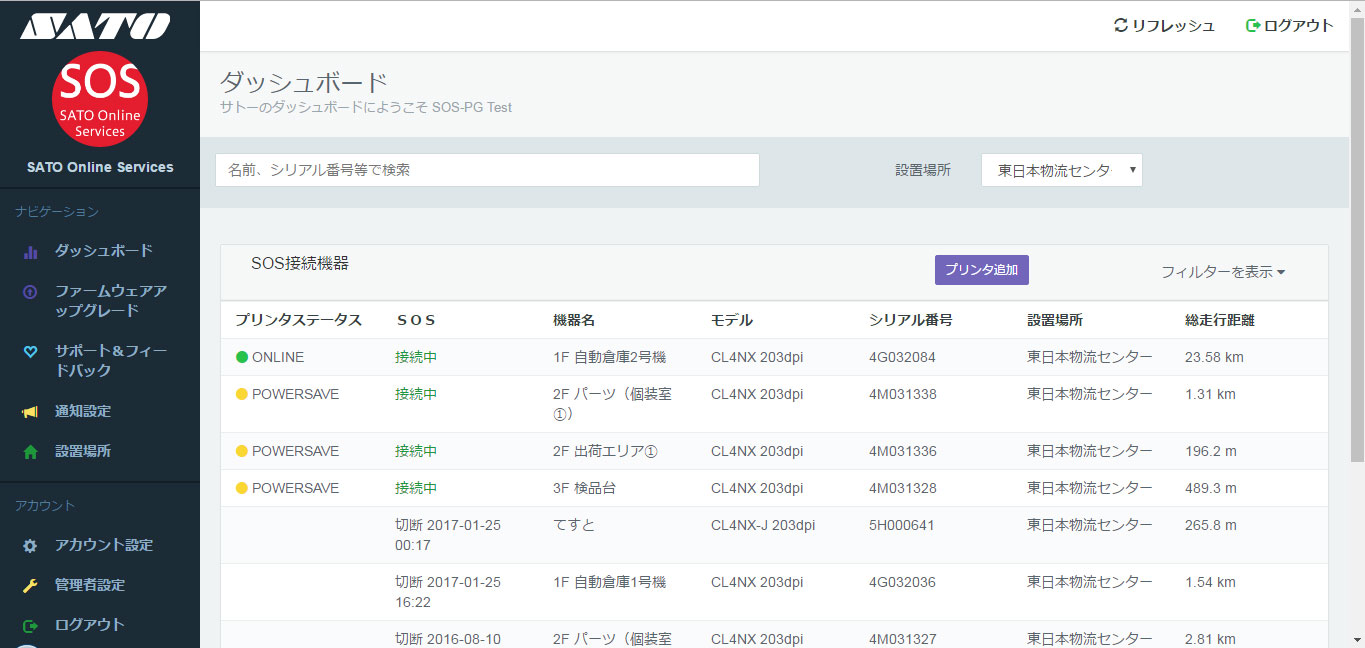Click the browser vertical scrollbar
Viewport: 1365px width, 648px height.
click(x=1357, y=300)
